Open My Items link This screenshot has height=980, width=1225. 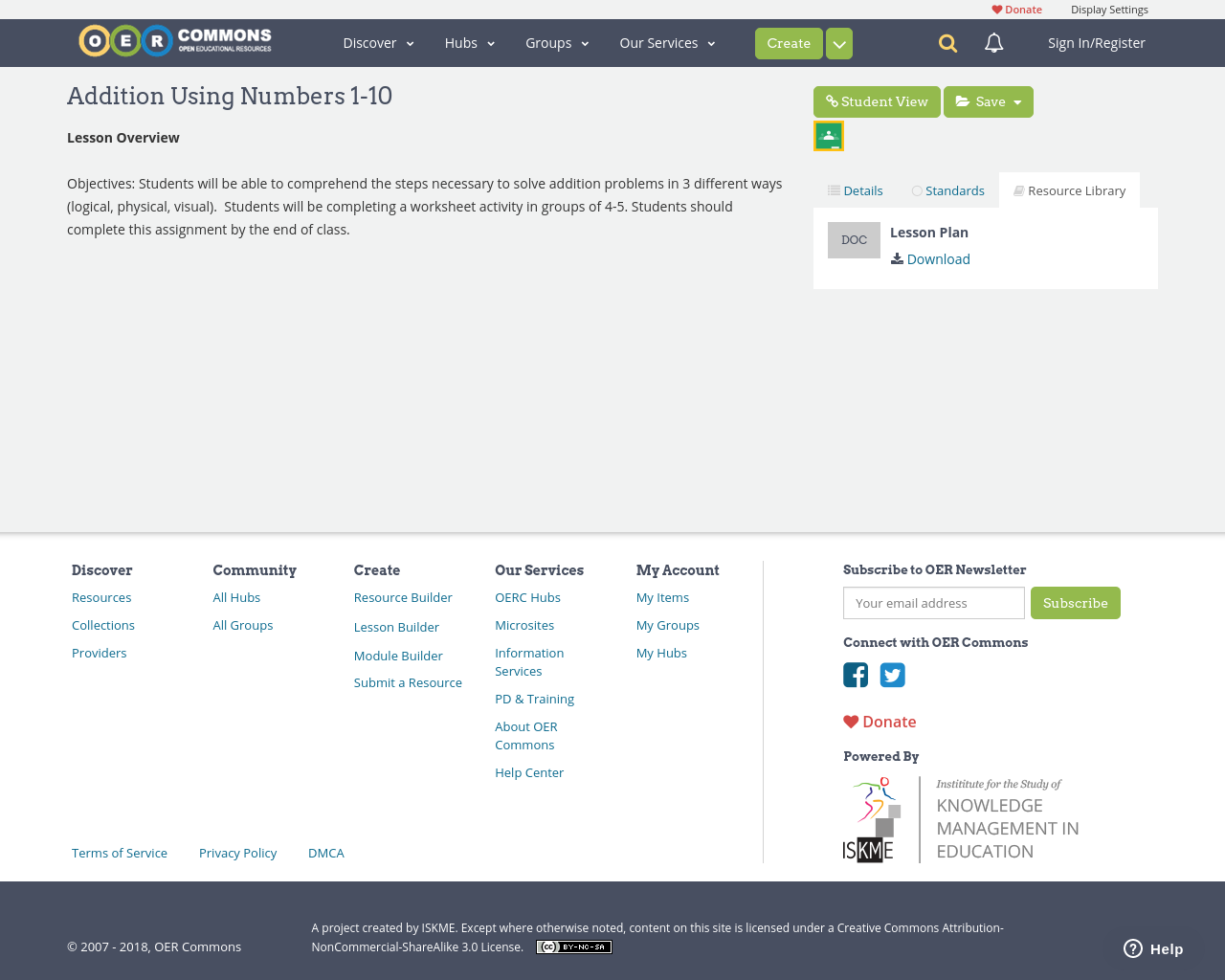coord(662,597)
